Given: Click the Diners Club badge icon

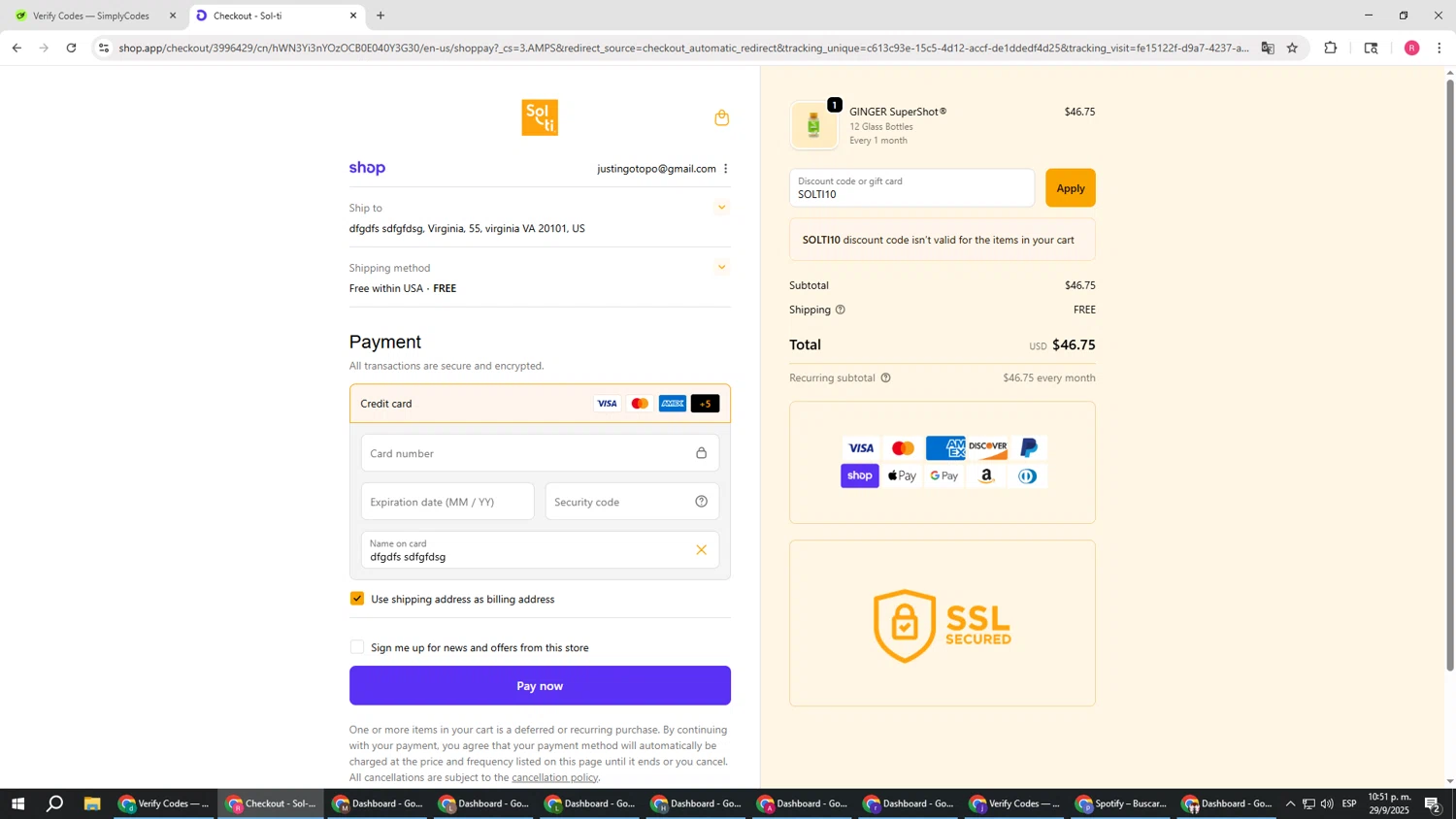Looking at the screenshot, I should 1028,475.
